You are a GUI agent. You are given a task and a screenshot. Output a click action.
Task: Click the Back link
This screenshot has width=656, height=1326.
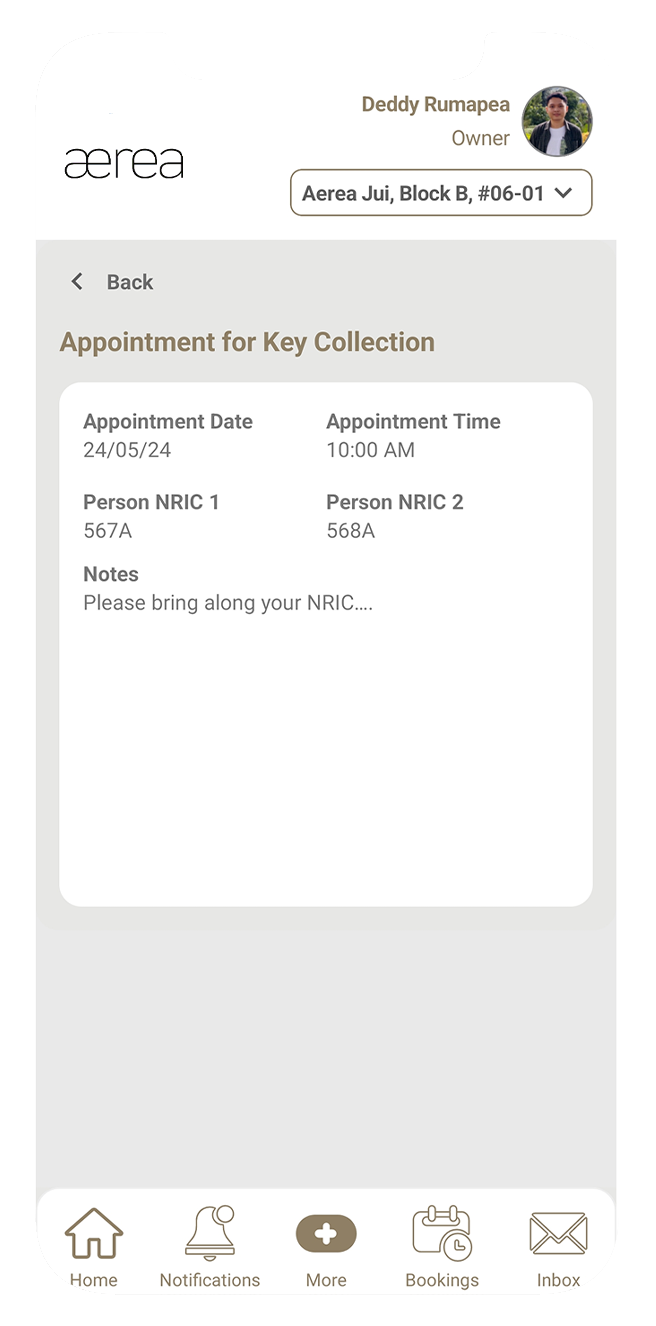point(130,282)
